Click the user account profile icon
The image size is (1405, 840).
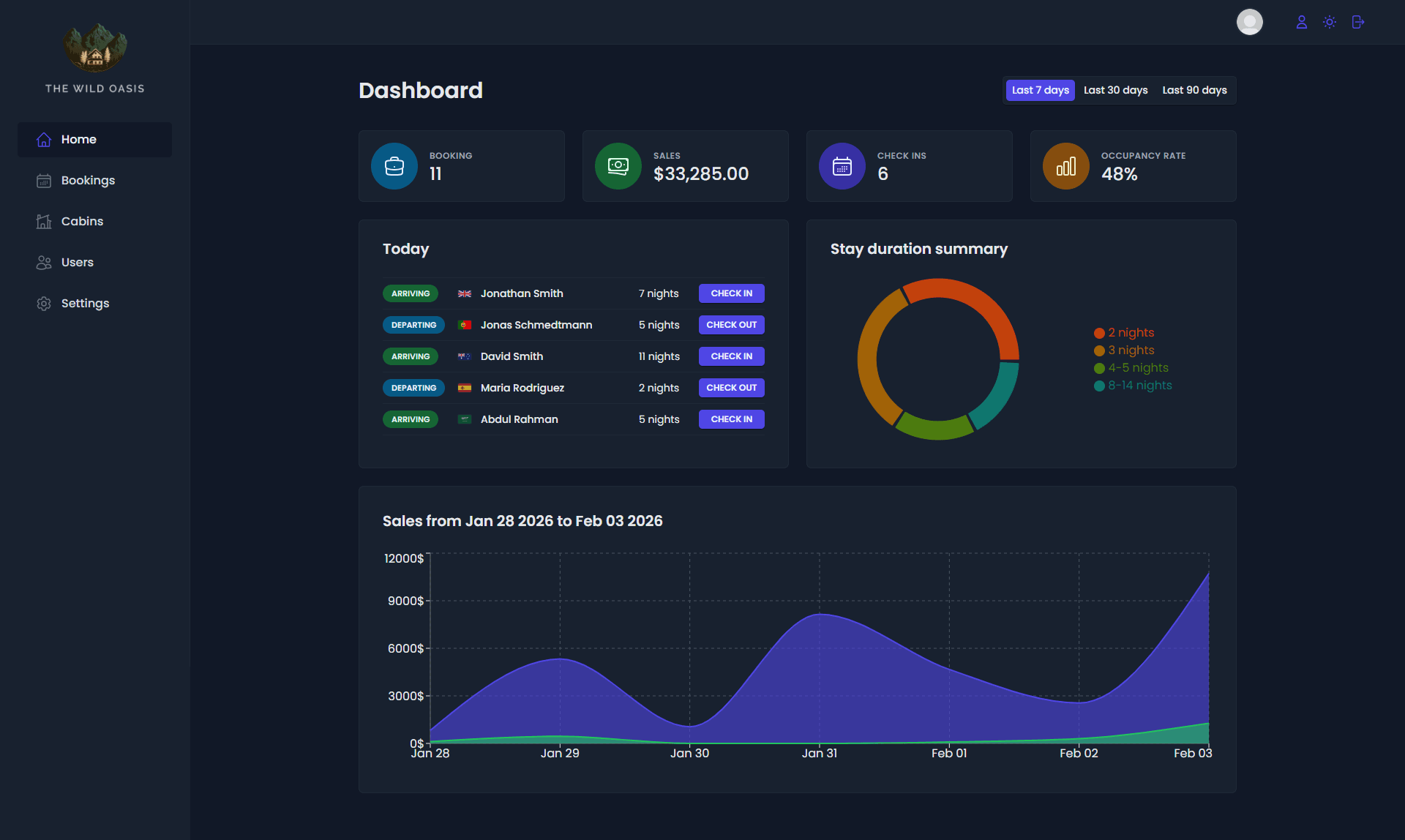[1301, 22]
